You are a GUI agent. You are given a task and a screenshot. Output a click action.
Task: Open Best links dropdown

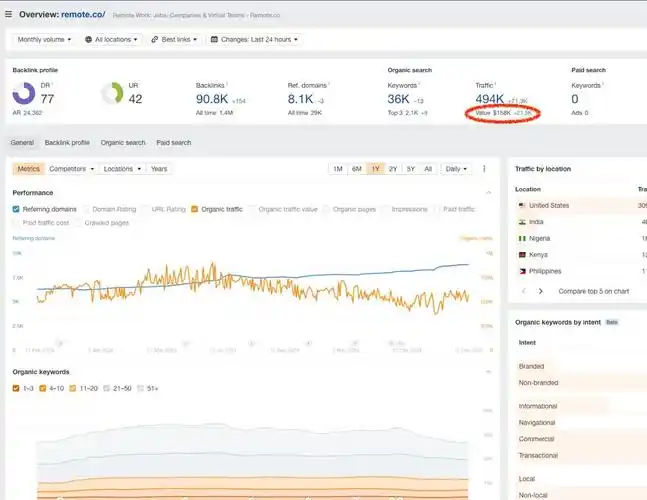[174, 40]
